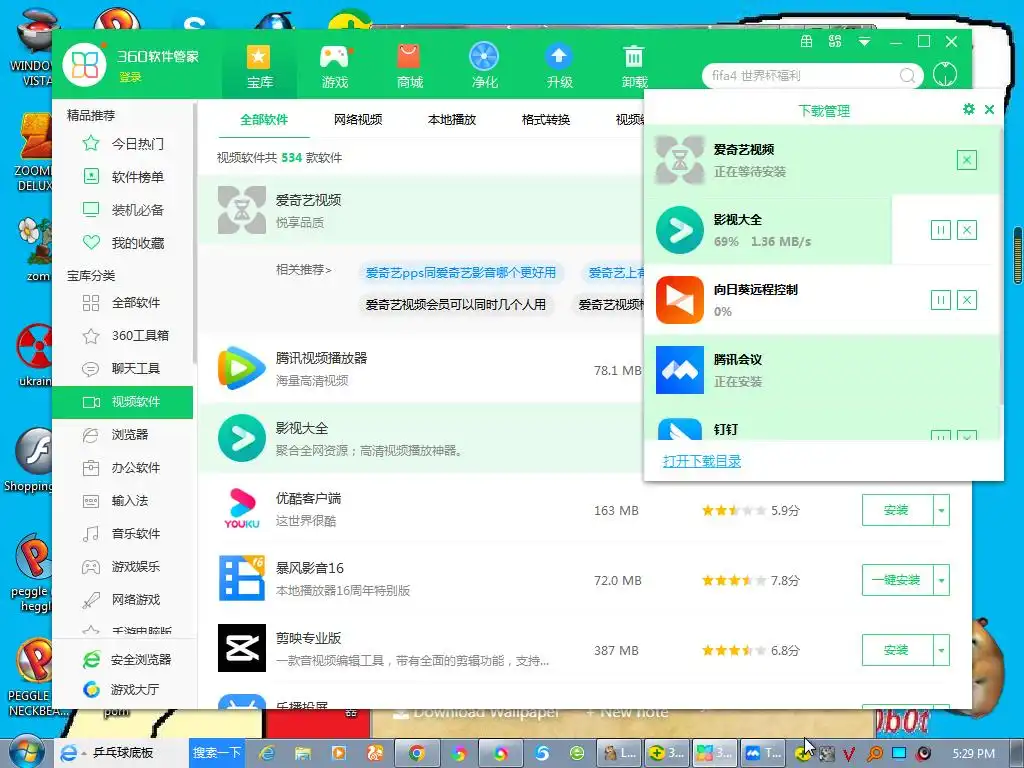
Task: Open 今日热门 in the sidebar
Action: pyautogui.click(x=124, y=144)
